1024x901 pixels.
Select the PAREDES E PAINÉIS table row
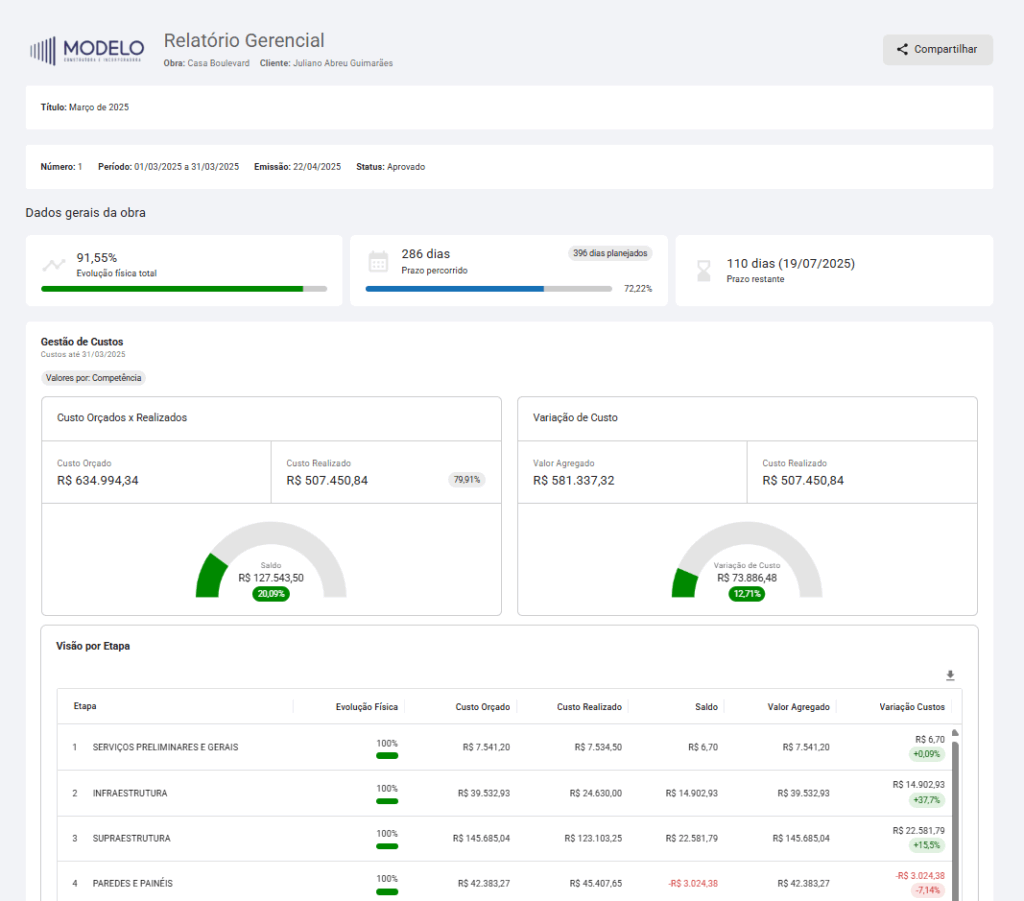132,883
